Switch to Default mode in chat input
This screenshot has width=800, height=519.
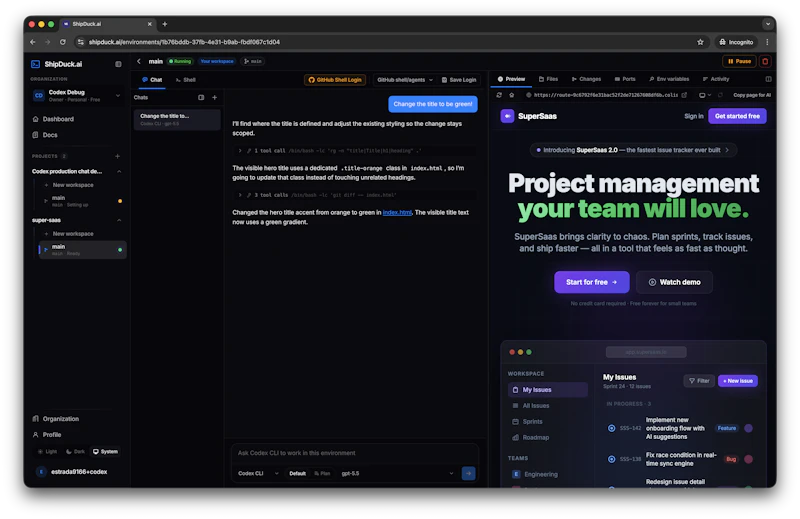click(297, 474)
